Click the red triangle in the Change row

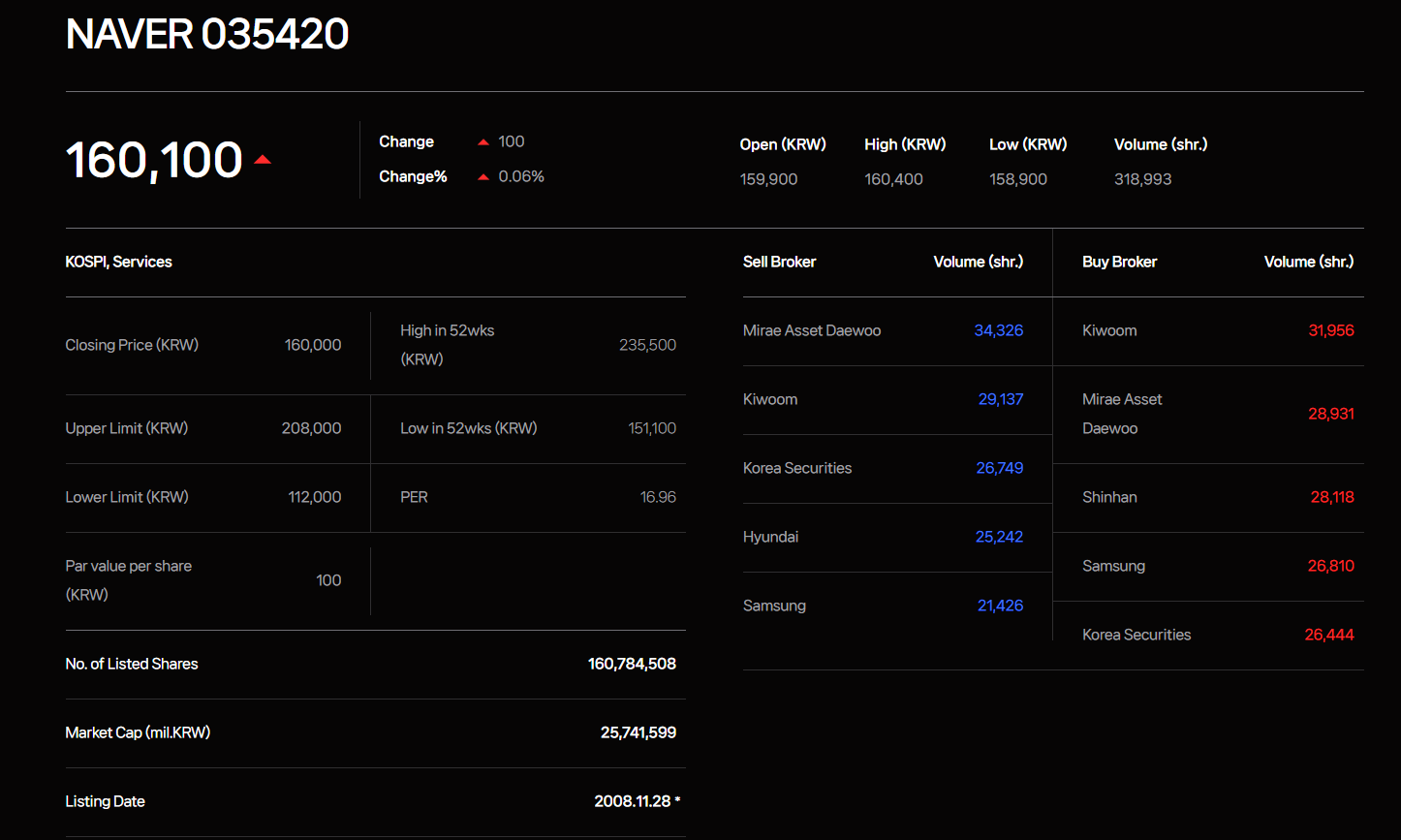coord(483,142)
